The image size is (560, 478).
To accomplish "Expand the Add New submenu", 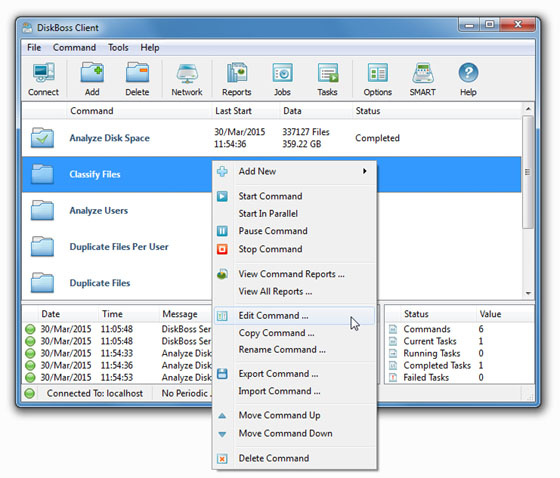I will point(295,171).
